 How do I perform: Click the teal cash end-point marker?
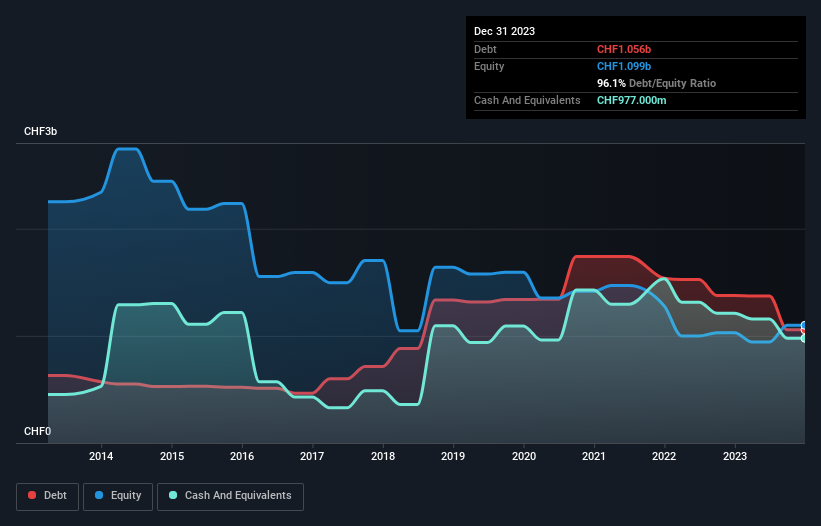pyautogui.click(x=804, y=339)
